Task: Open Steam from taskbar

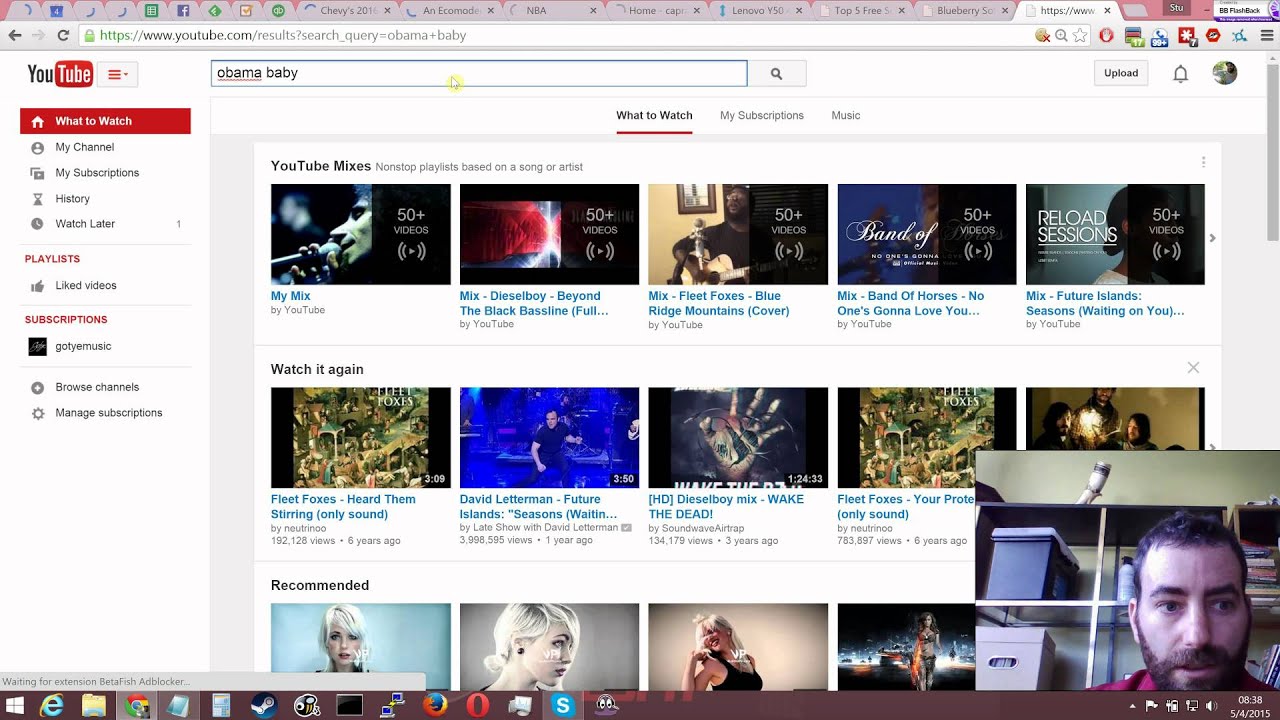Action: pos(264,706)
